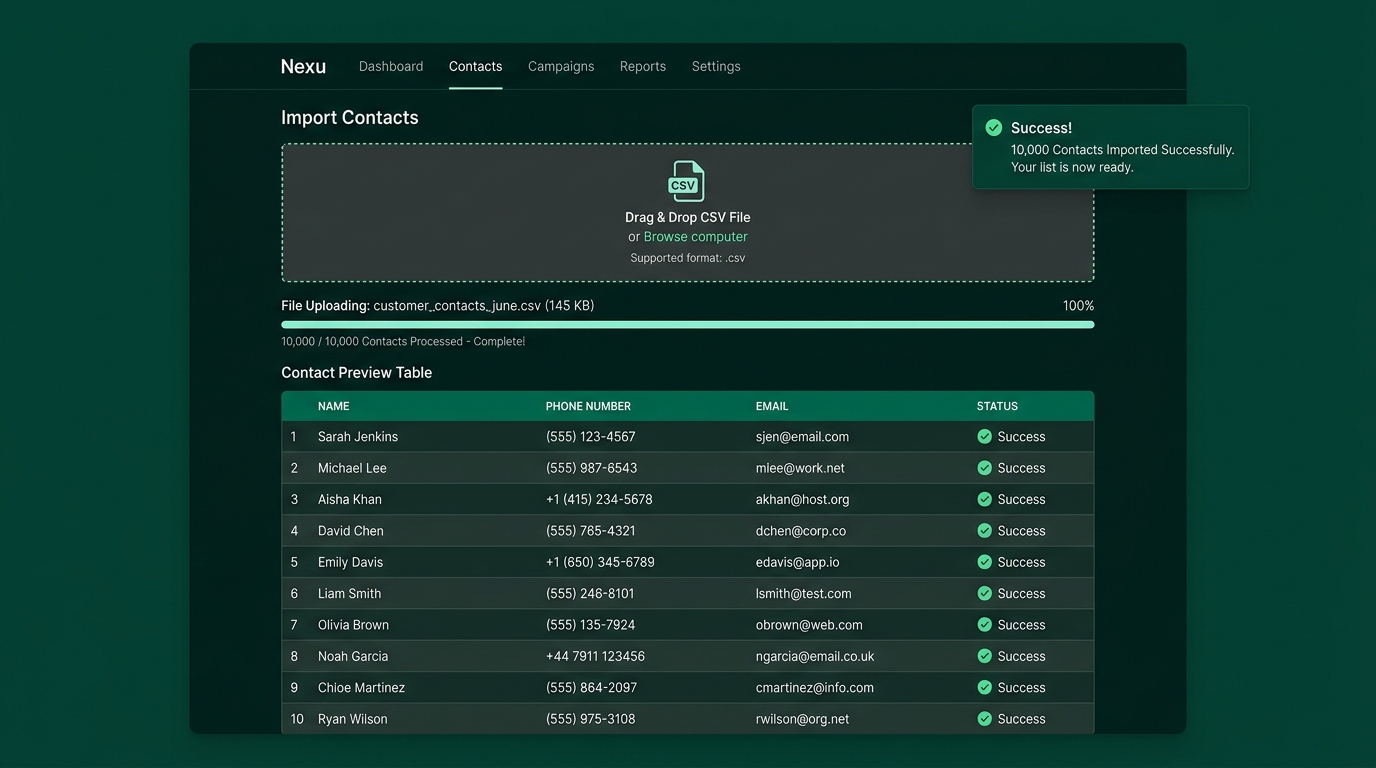
Task: Click Olivia Brown's success status icon
Action: click(984, 625)
